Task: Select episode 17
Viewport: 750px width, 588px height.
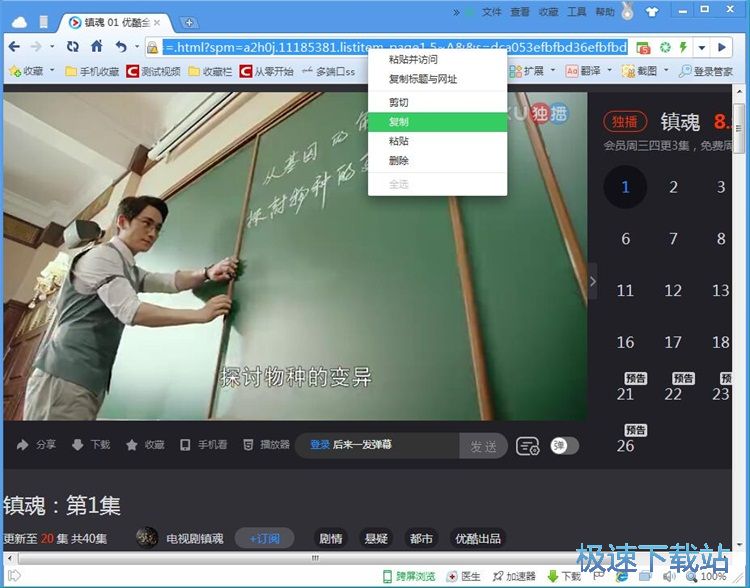Action: point(673,342)
